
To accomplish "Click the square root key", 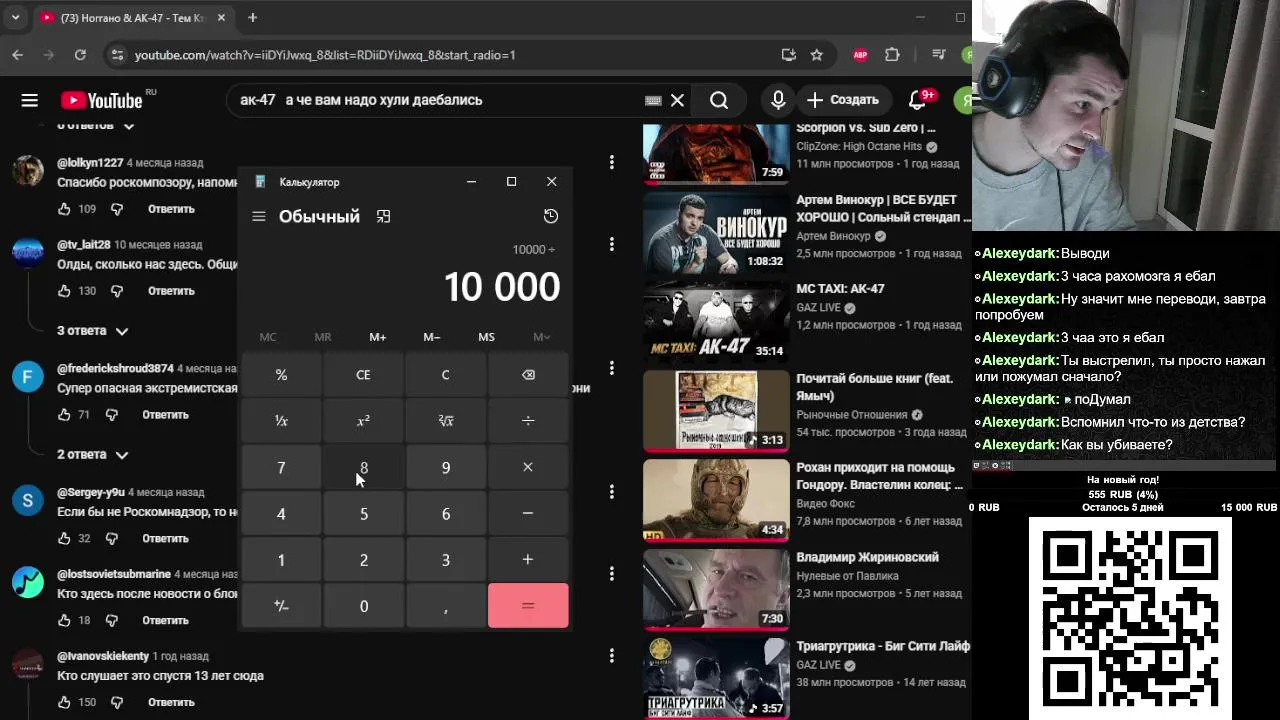I will 446,421.
